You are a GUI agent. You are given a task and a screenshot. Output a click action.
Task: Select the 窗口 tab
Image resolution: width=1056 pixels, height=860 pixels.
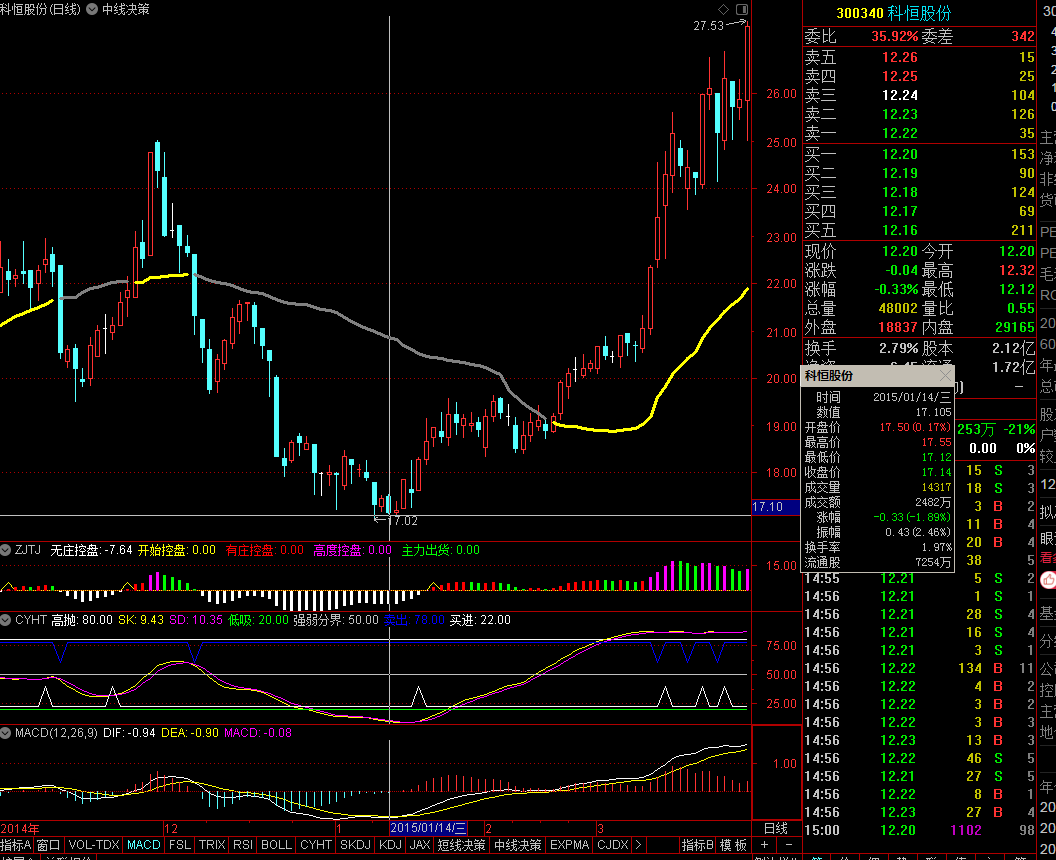click(49, 845)
